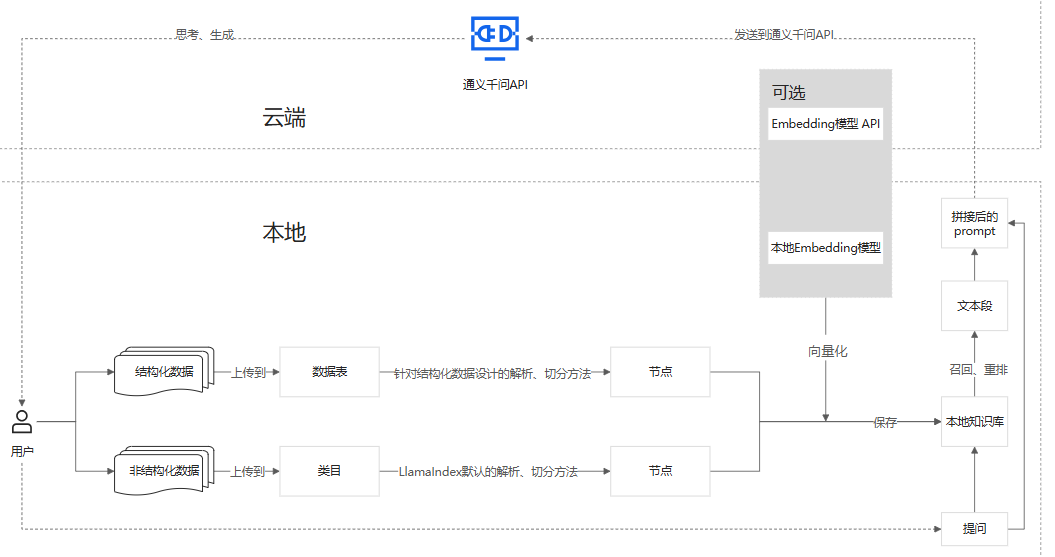The width and height of the screenshot is (1055, 557).
Task: Select the 拼接后的 prompt box
Action: 974,223
